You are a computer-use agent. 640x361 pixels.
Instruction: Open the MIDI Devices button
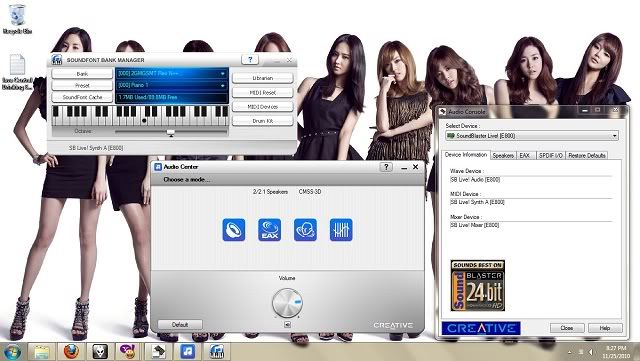pos(262,107)
